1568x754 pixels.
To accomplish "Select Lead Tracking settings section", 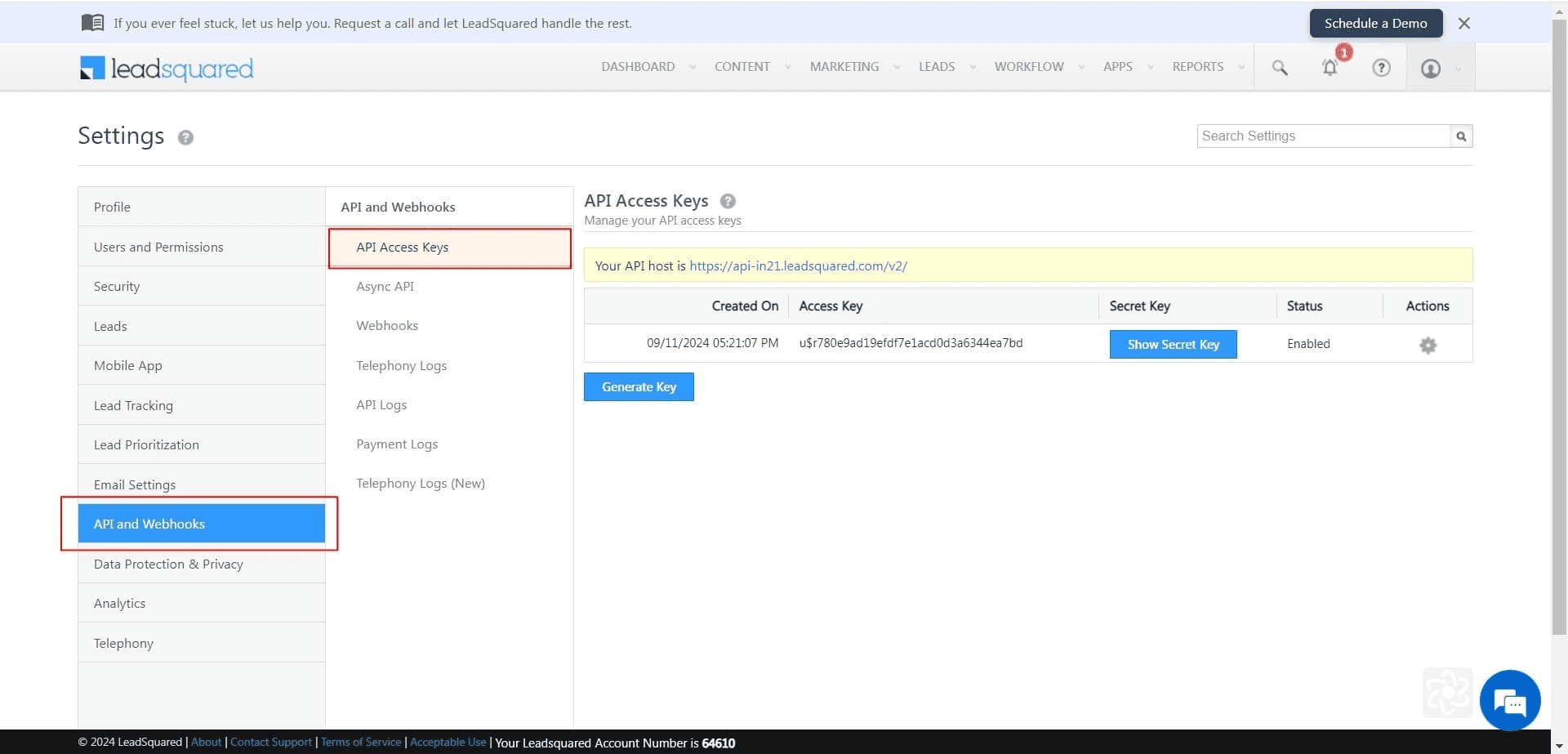I will (201, 406).
